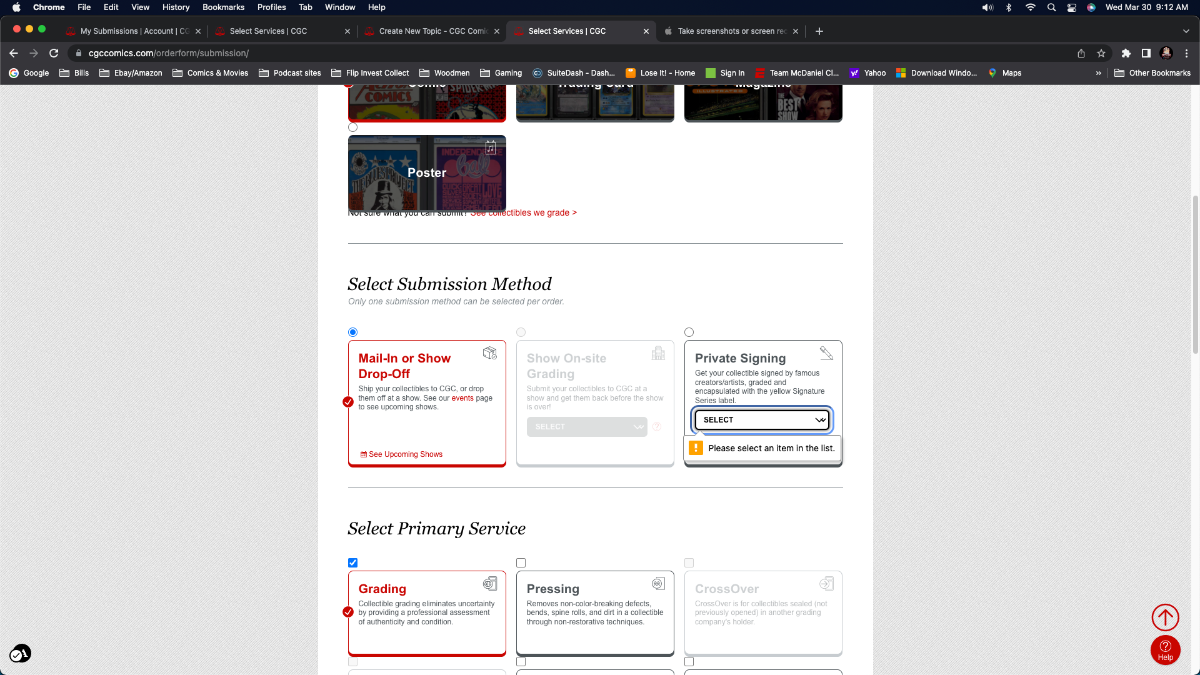The width and height of the screenshot is (1200, 675).
Task: Open the red Help bubble
Action: [1165, 650]
